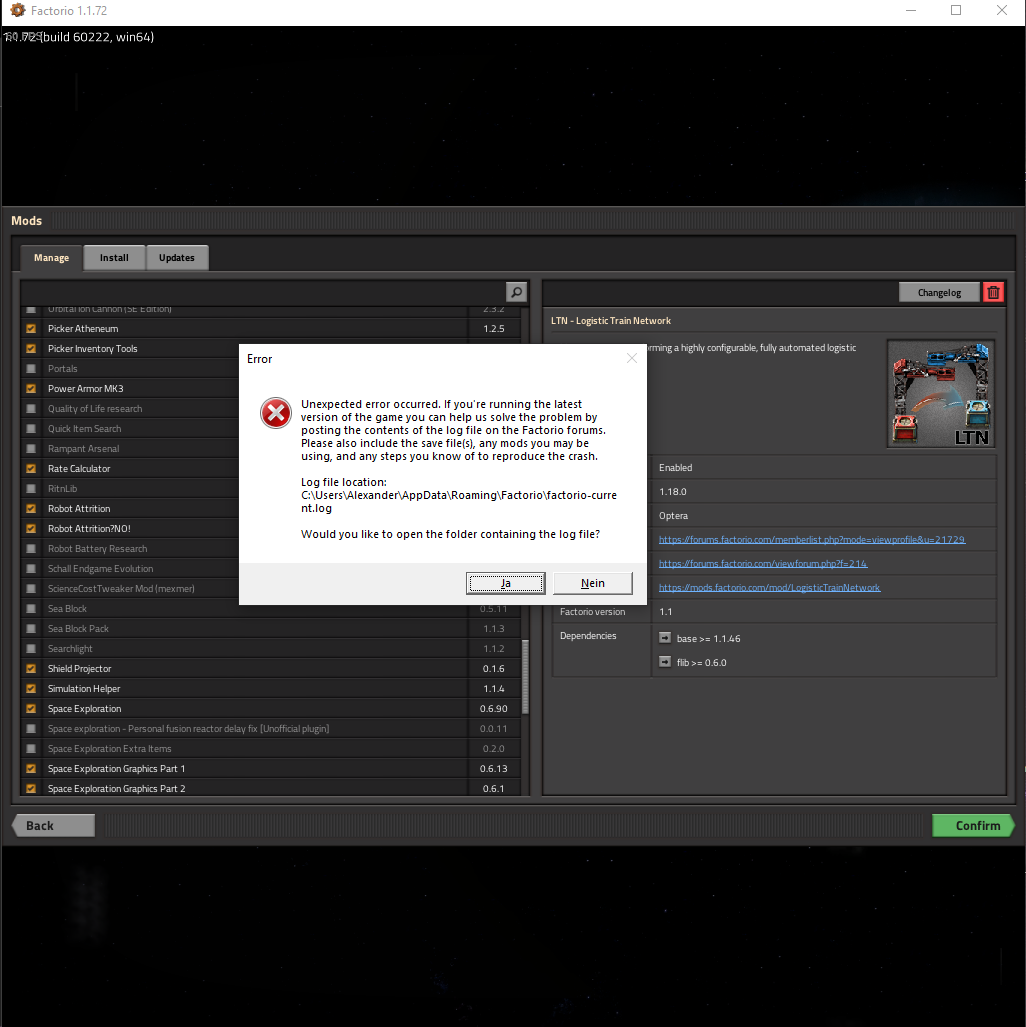Select the Sea Block Pack row
Screen dimensions: 1026x1027
271,629
